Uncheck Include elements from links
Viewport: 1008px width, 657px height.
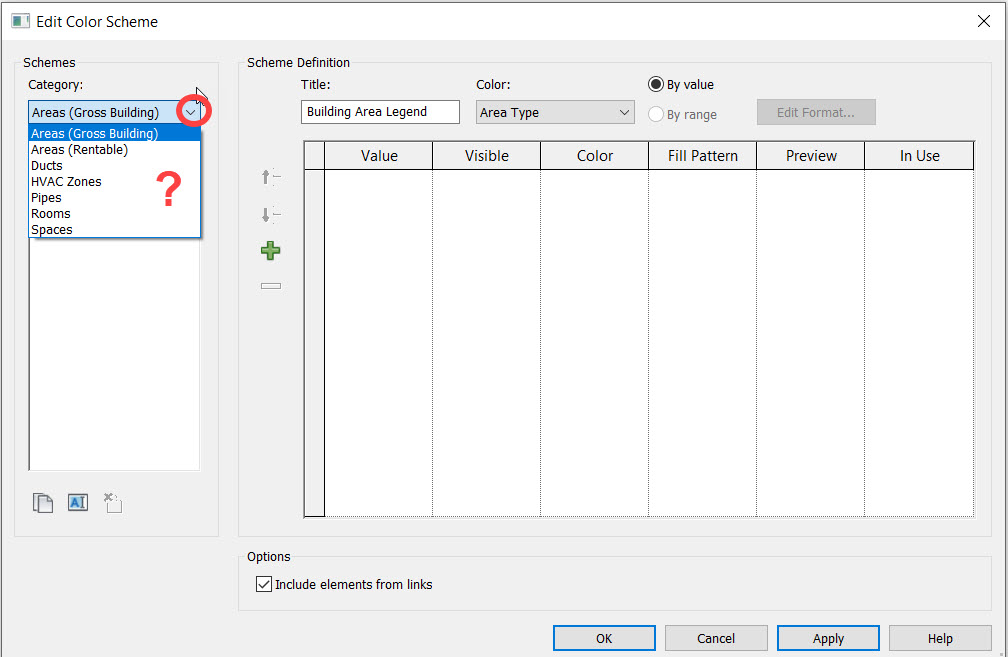tap(263, 584)
